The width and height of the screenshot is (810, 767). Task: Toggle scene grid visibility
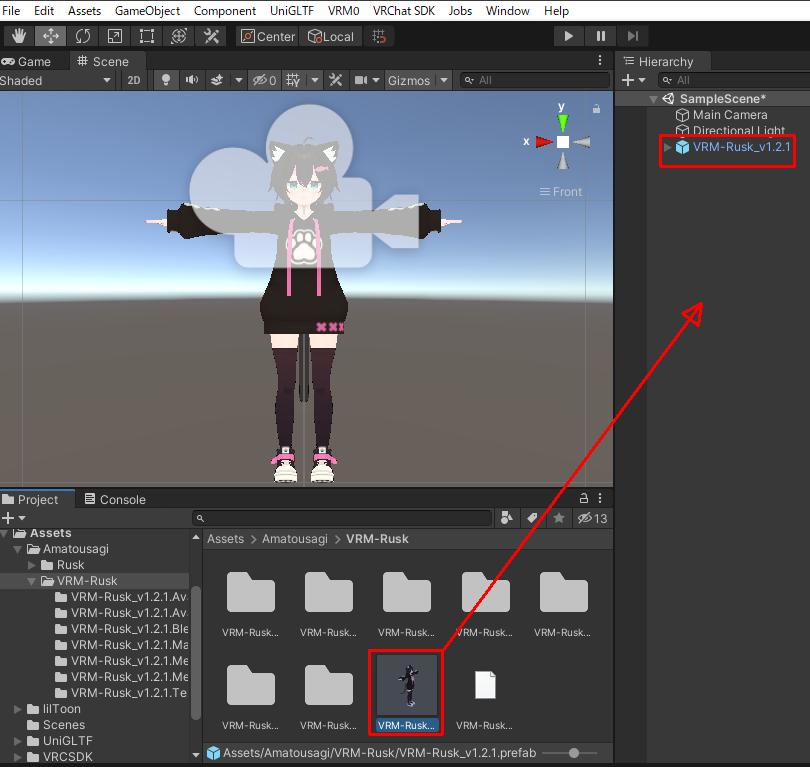point(293,81)
